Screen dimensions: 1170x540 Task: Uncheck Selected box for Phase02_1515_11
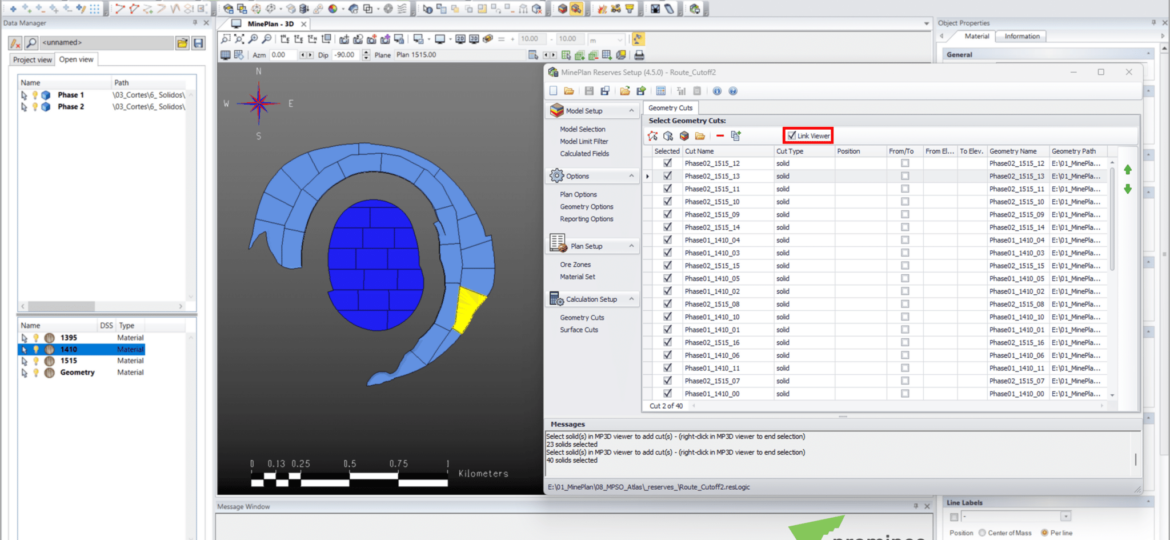coord(668,189)
